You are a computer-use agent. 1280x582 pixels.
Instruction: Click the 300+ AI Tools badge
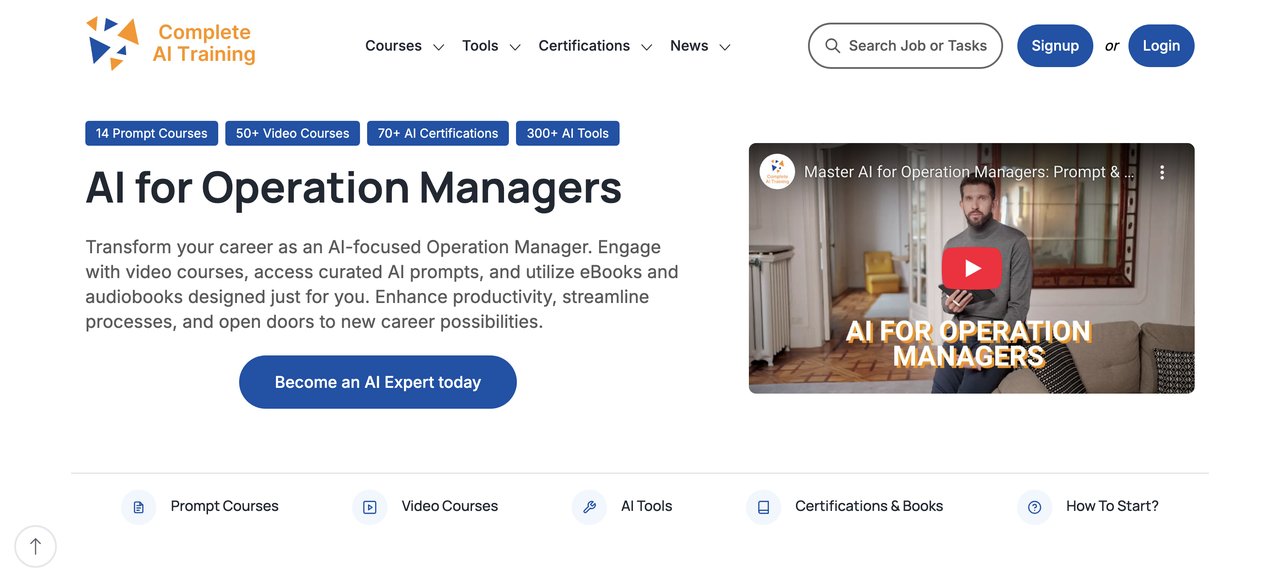coord(568,133)
